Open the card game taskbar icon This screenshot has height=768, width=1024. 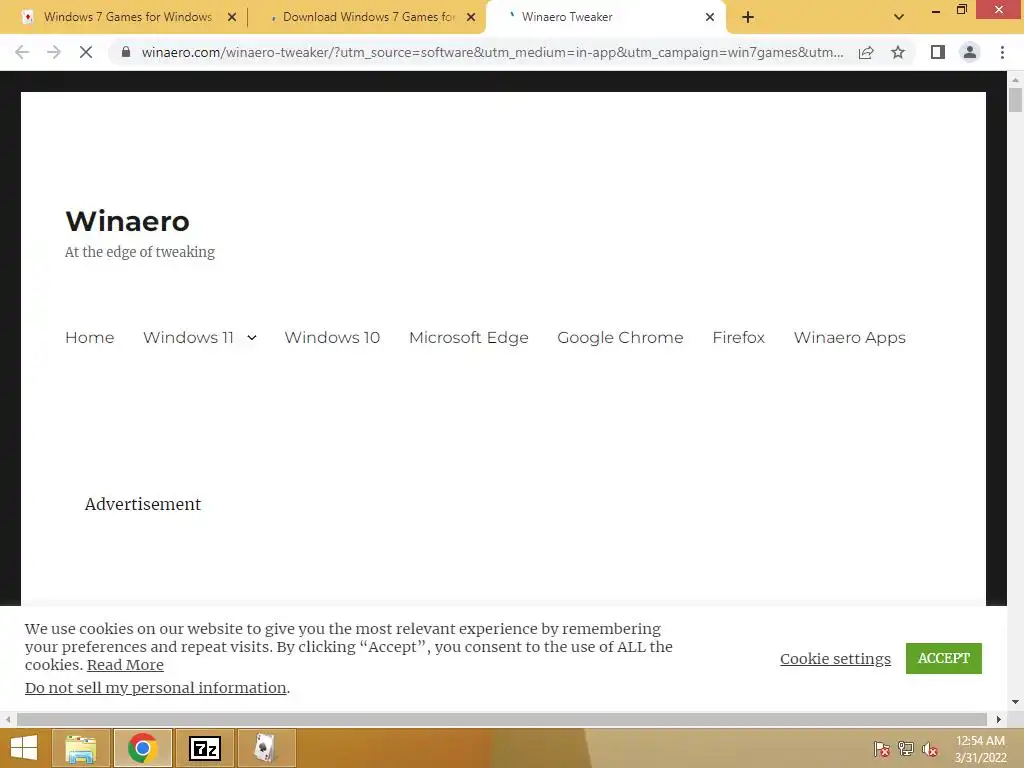pos(266,748)
